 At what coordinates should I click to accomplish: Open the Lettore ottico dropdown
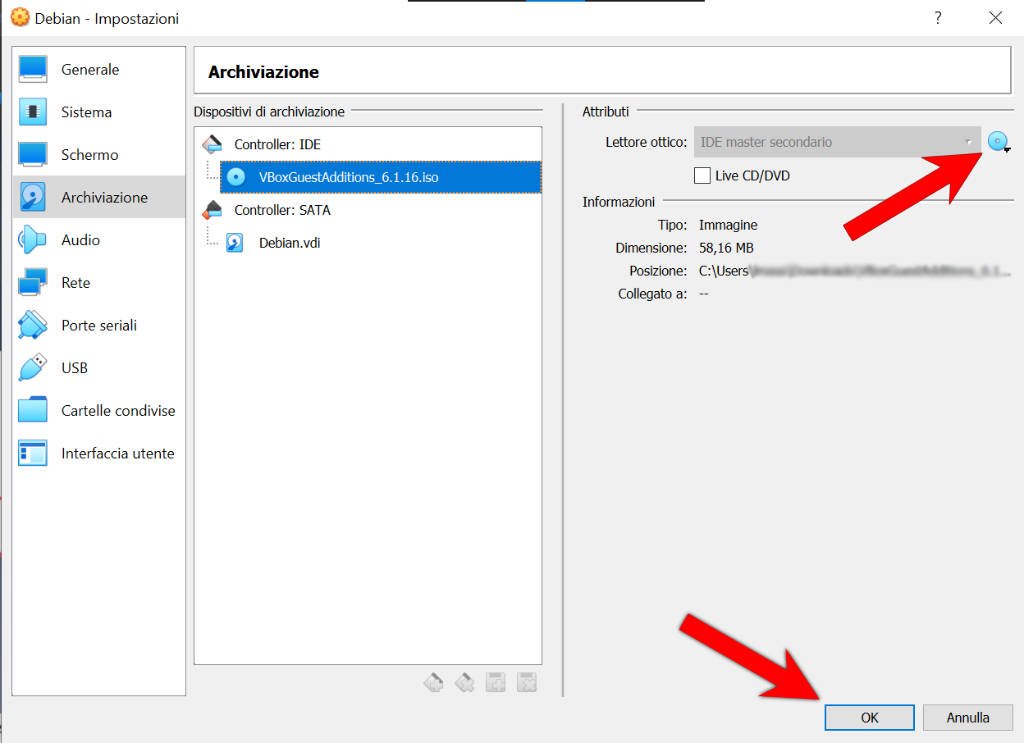837,142
